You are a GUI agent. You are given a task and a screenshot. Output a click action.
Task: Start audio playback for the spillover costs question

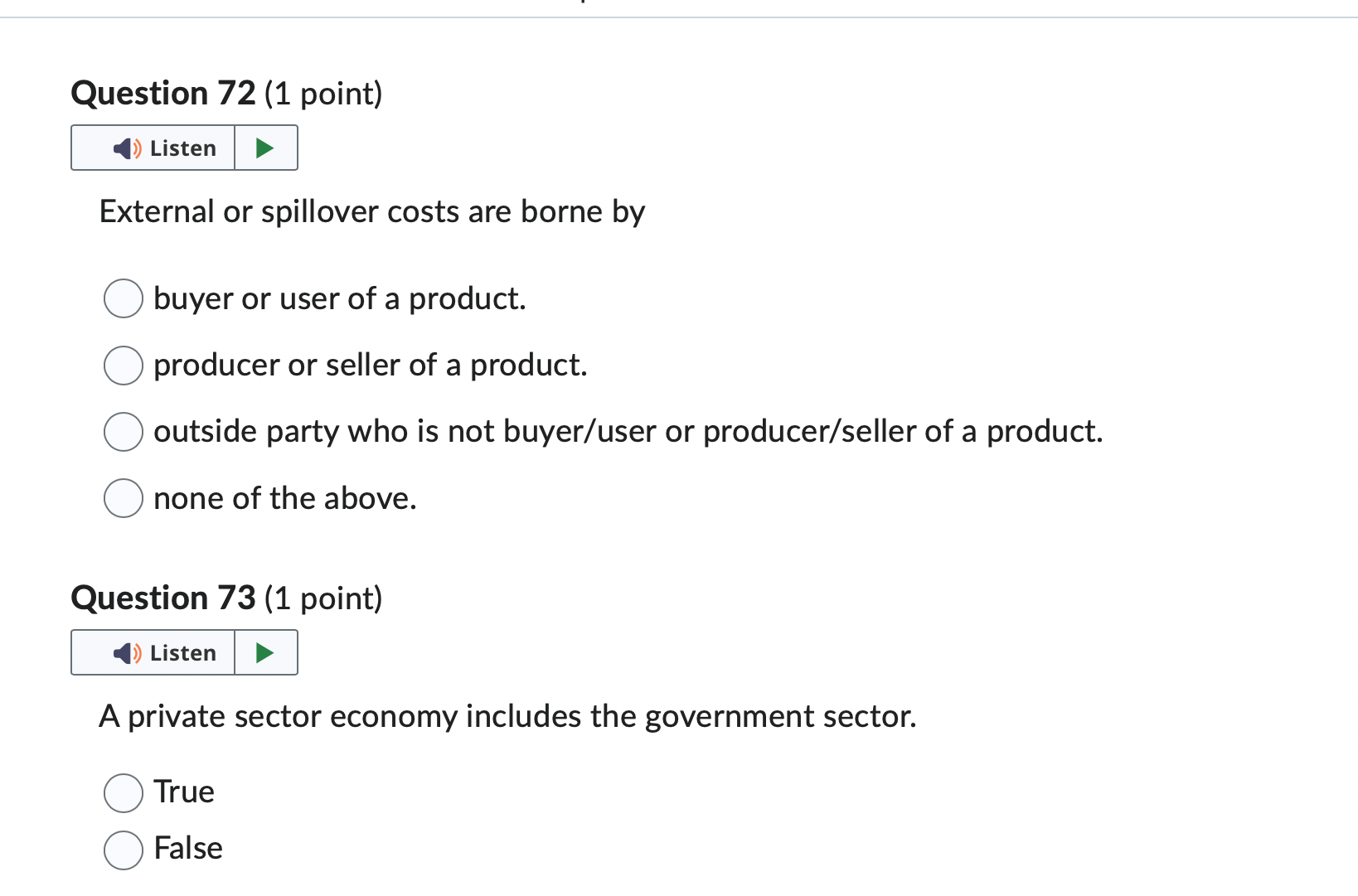pos(265,148)
